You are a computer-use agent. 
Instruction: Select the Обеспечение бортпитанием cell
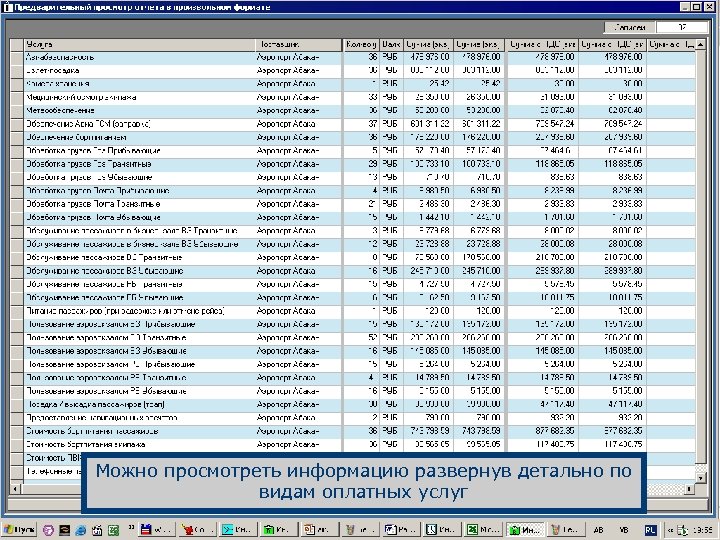139,137
